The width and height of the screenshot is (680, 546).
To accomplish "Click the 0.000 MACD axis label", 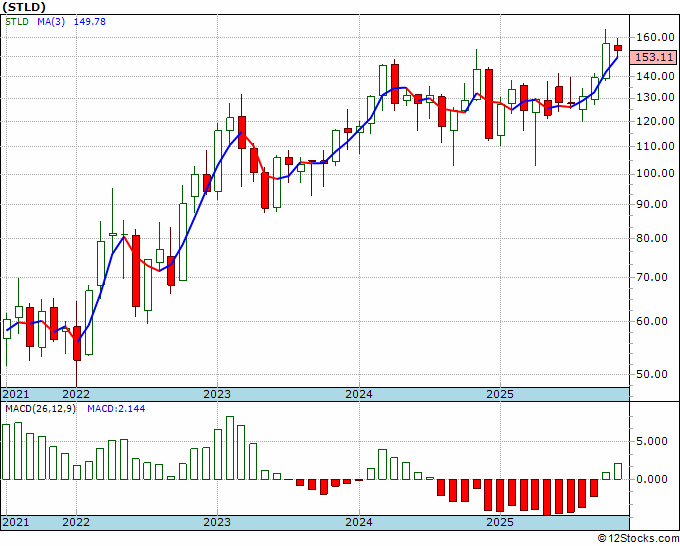I will [652, 479].
